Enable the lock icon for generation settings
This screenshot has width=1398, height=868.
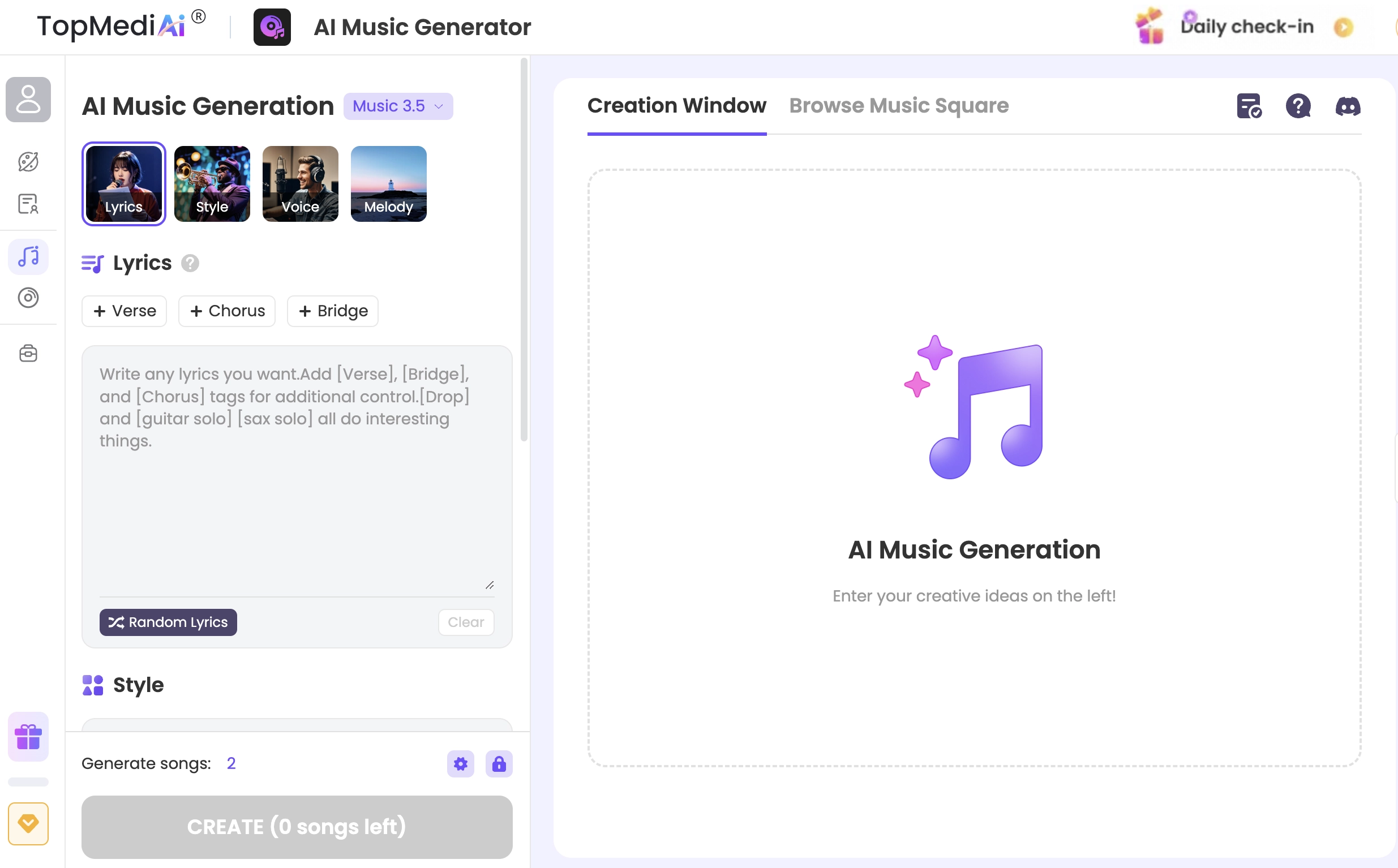tap(498, 764)
